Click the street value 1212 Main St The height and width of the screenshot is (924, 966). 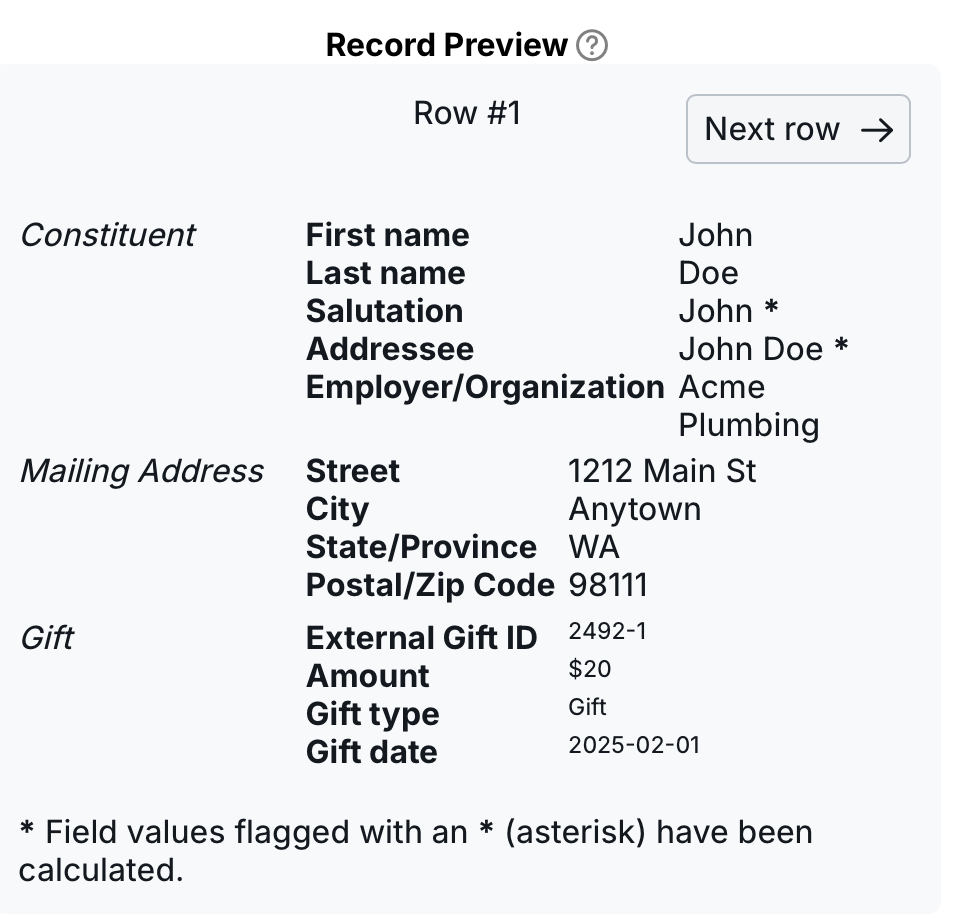pyautogui.click(x=662, y=471)
